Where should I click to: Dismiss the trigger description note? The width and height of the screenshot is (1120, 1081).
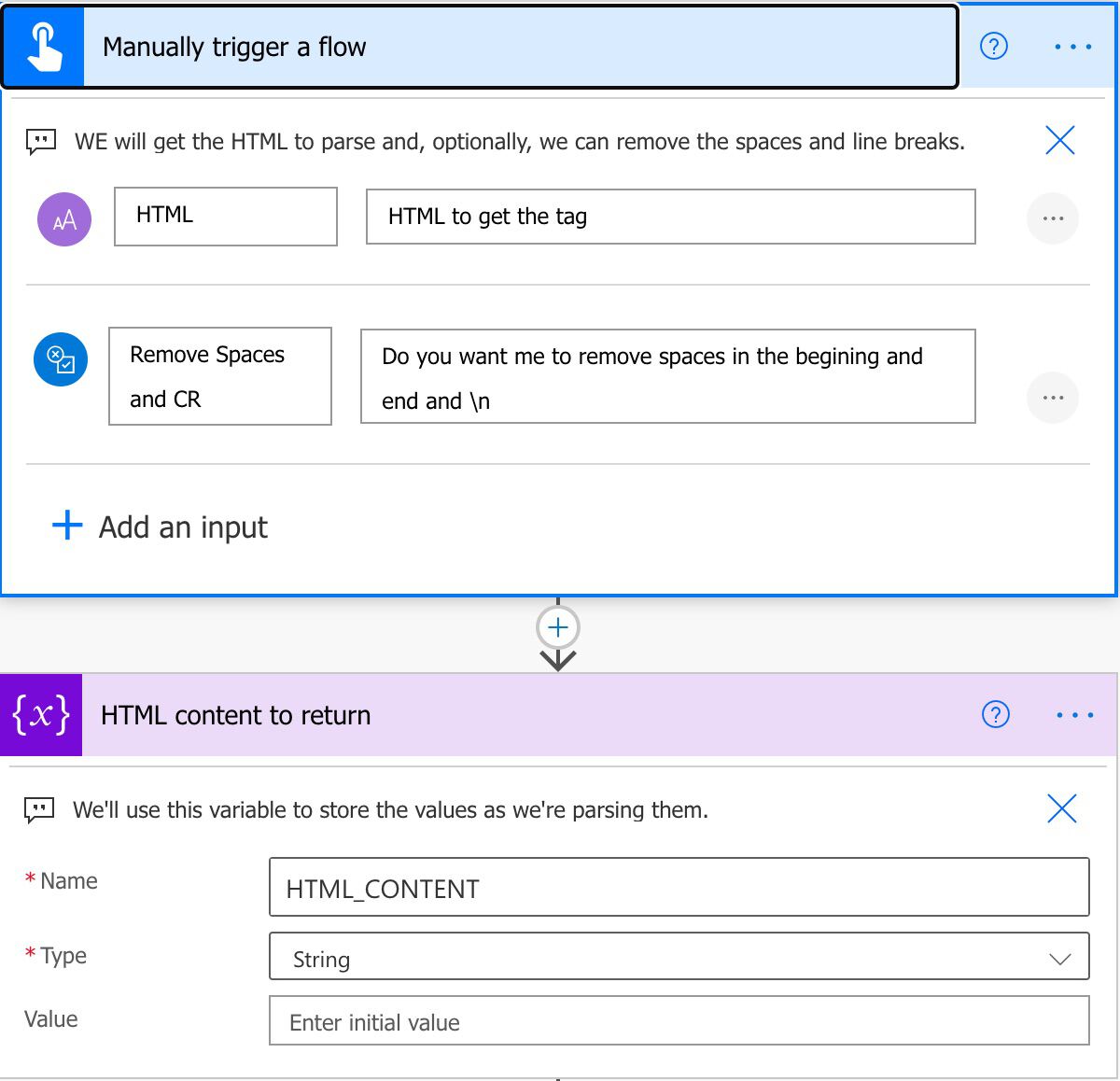pos(1059,141)
